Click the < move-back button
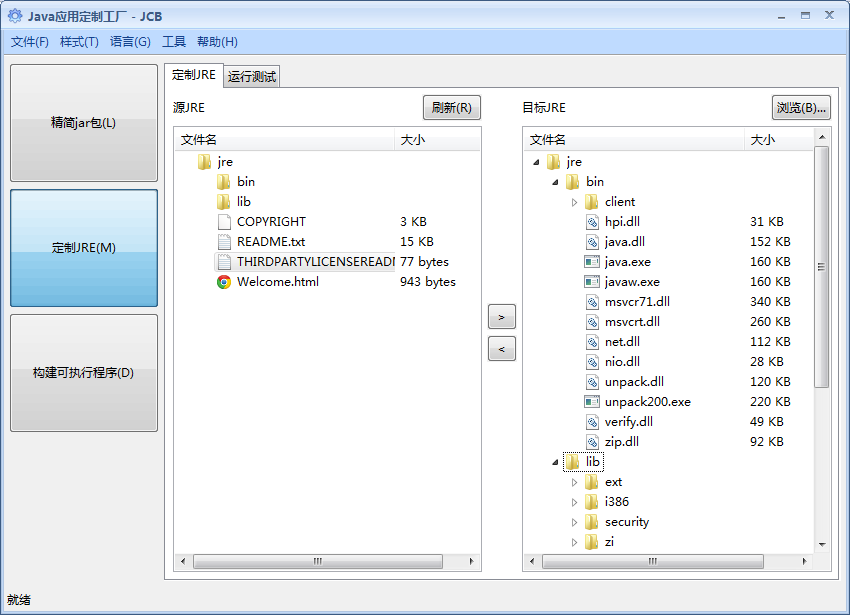The width and height of the screenshot is (850, 615). pos(501,349)
